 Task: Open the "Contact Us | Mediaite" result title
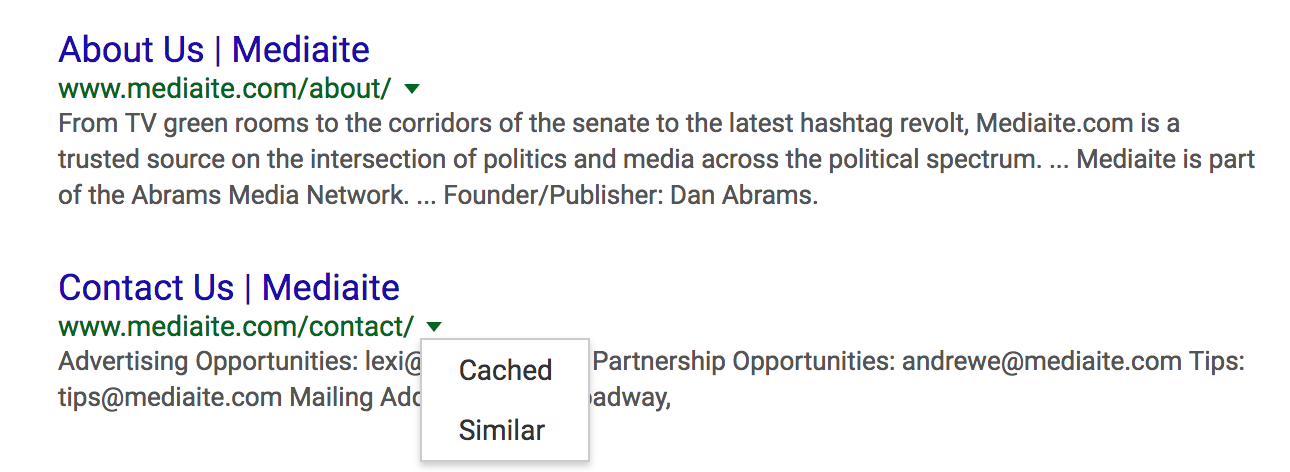pos(229,287)
